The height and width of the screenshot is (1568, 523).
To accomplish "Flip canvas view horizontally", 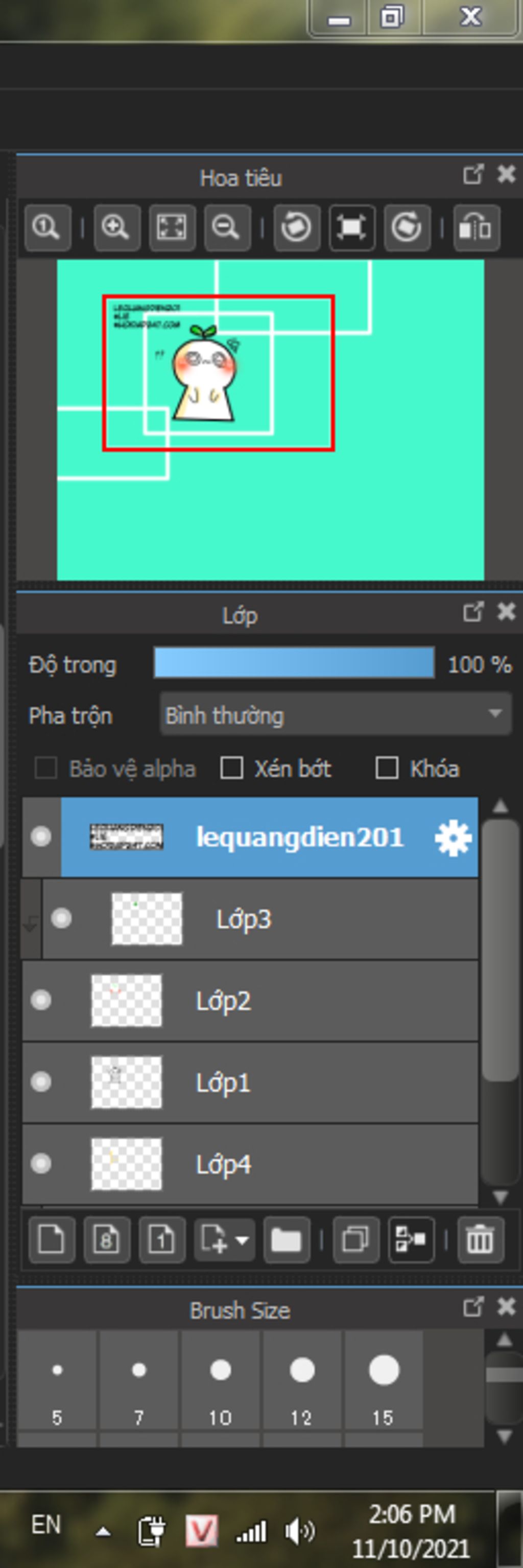I will (476, 227).
